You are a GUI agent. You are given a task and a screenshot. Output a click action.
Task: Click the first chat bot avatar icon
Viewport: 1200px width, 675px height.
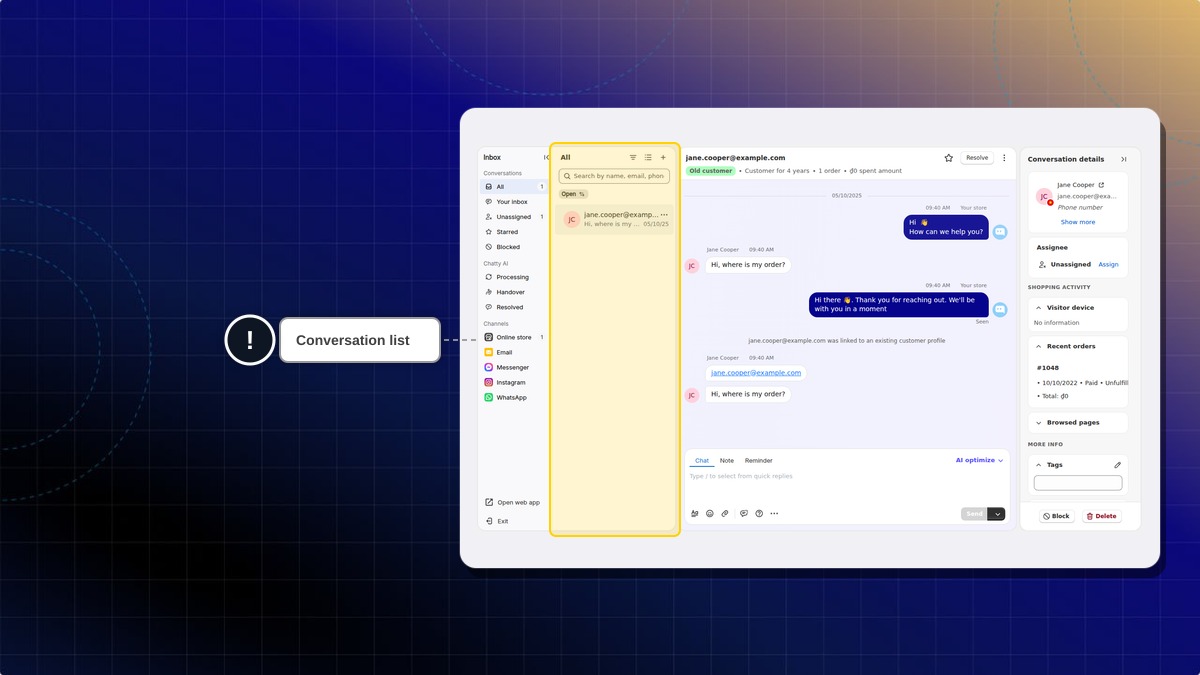pyautogui.click(x=999, y=232)
